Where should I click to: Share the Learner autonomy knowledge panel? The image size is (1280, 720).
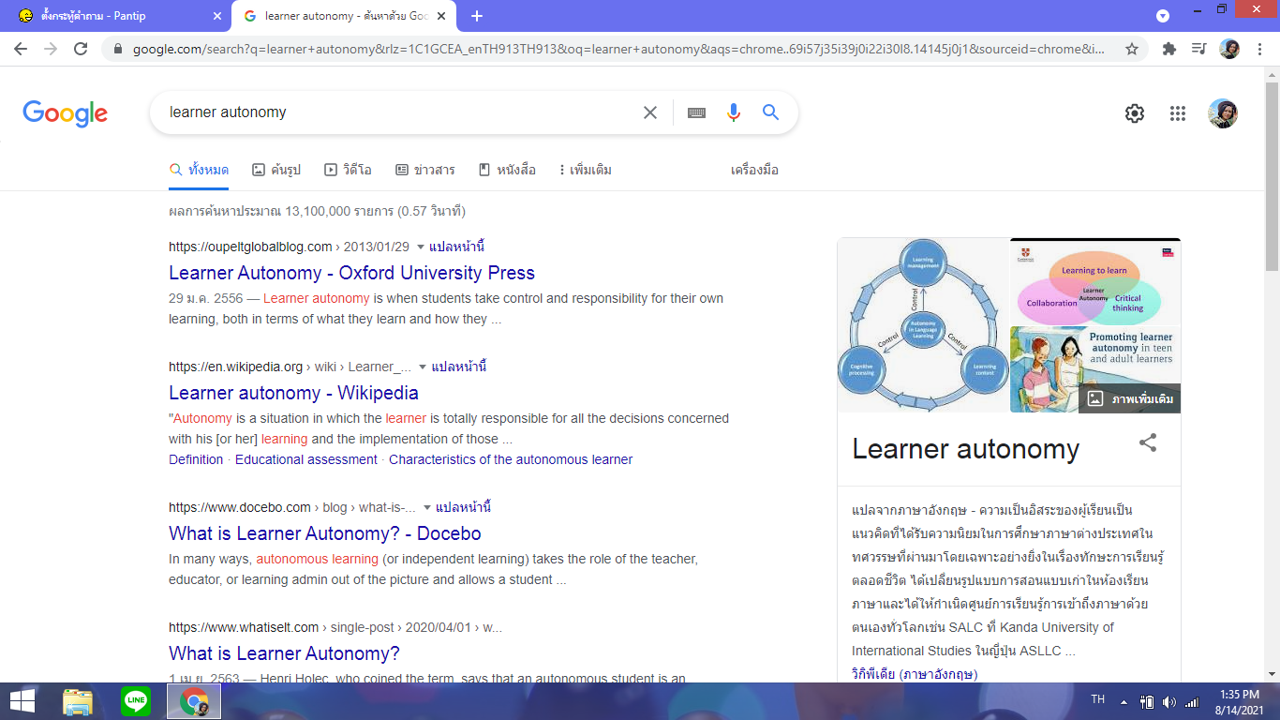[1148, 443]
